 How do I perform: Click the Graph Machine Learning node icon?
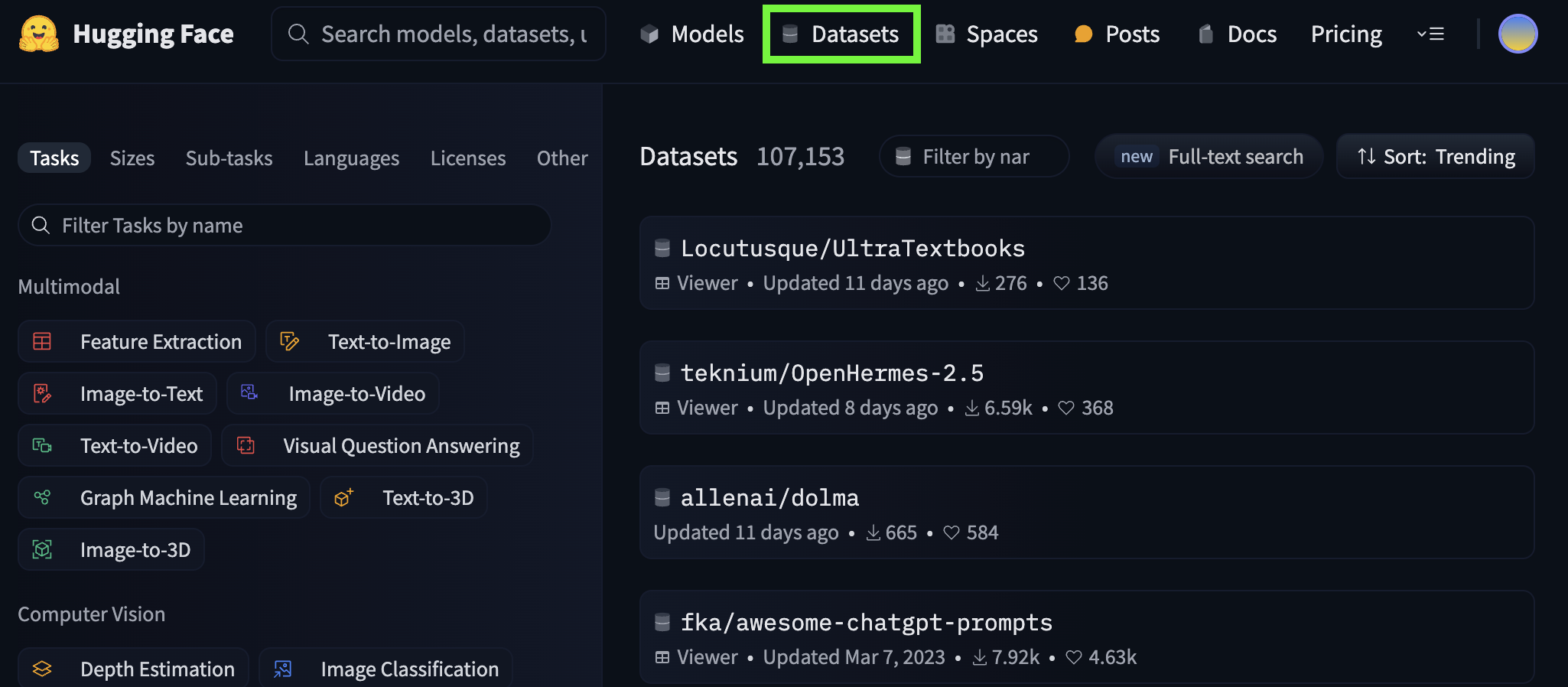[42, 497]
